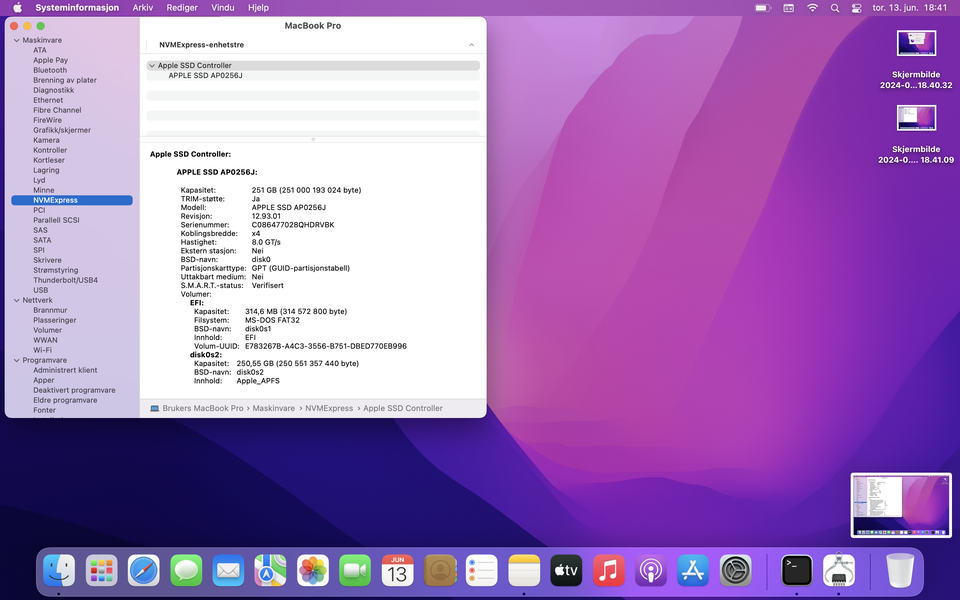Select Thunderbolt/USB4 in the sidebar
This screenshot has width=960, height=600.
(x=65, y=280)
